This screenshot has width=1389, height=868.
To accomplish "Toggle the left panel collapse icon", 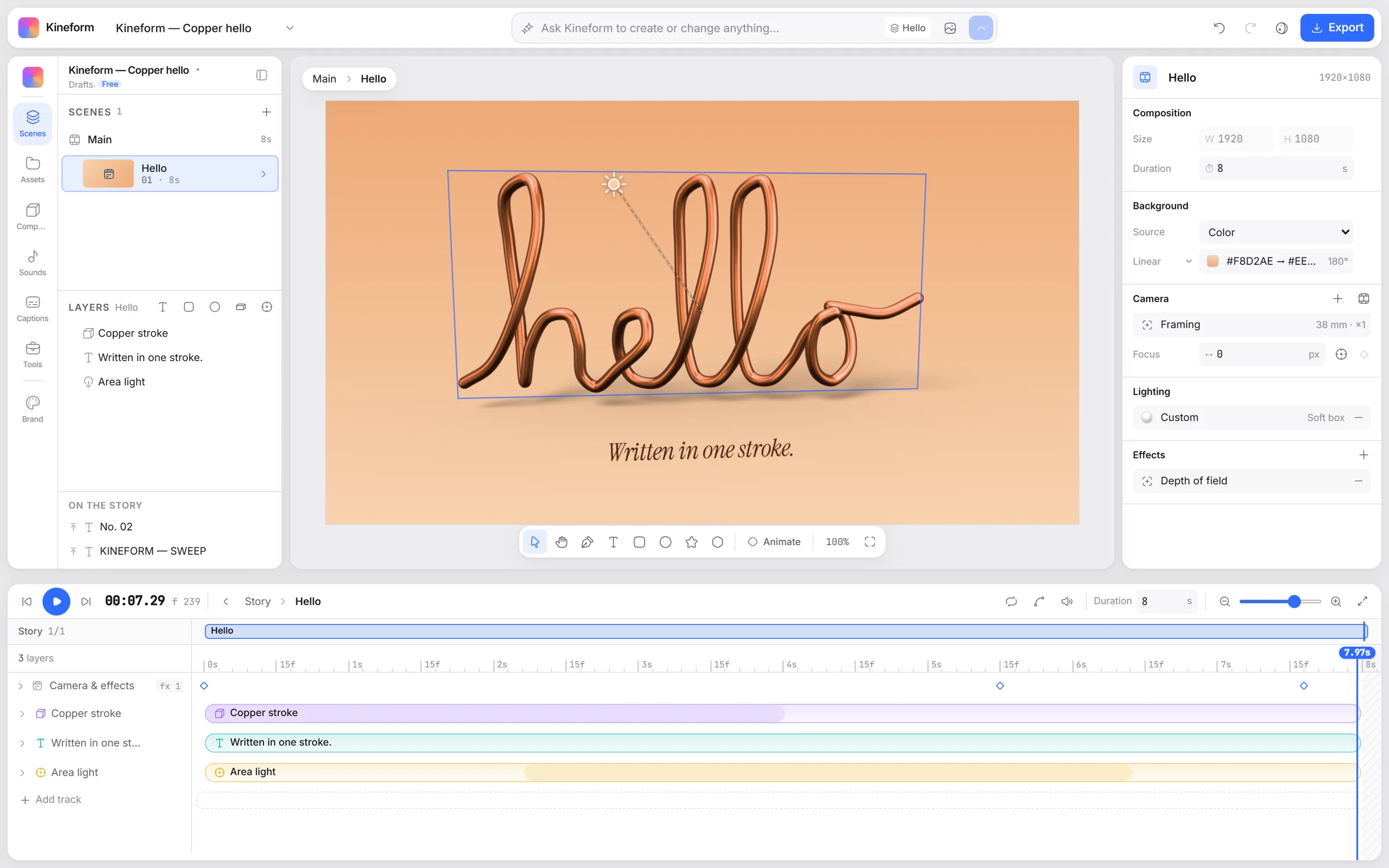I will coord(262,75).
